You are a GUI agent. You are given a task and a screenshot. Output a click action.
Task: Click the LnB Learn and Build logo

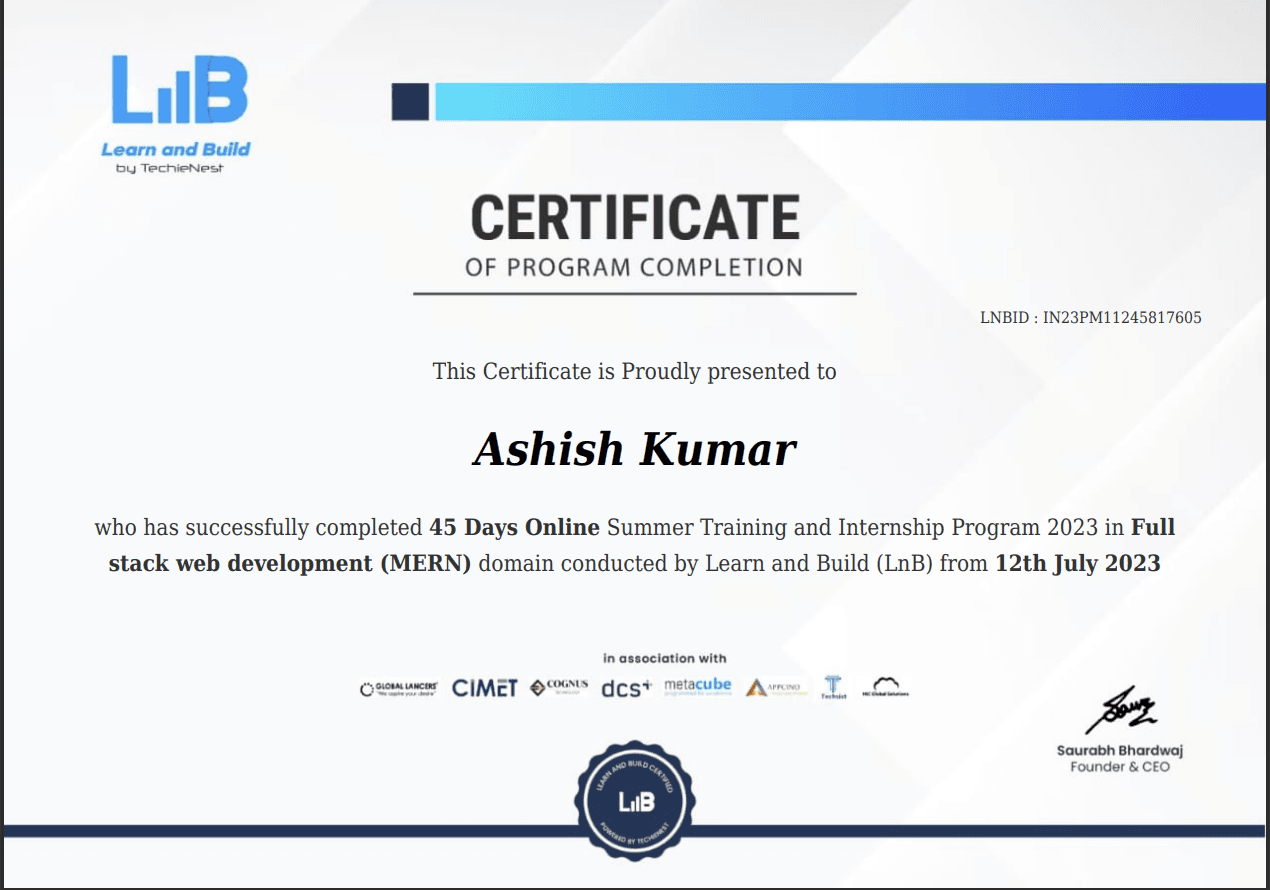(x=176, y=114)
